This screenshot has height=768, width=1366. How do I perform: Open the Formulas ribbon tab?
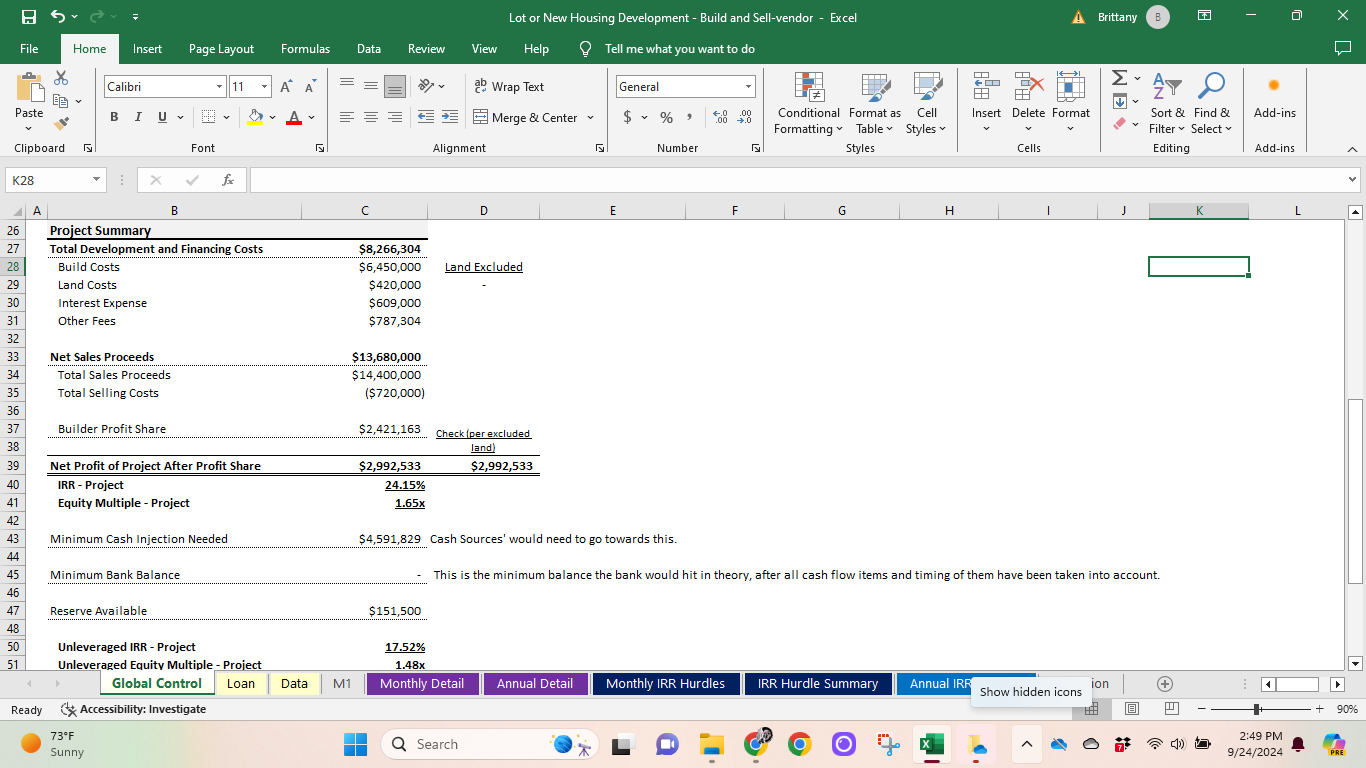[306, 48]
